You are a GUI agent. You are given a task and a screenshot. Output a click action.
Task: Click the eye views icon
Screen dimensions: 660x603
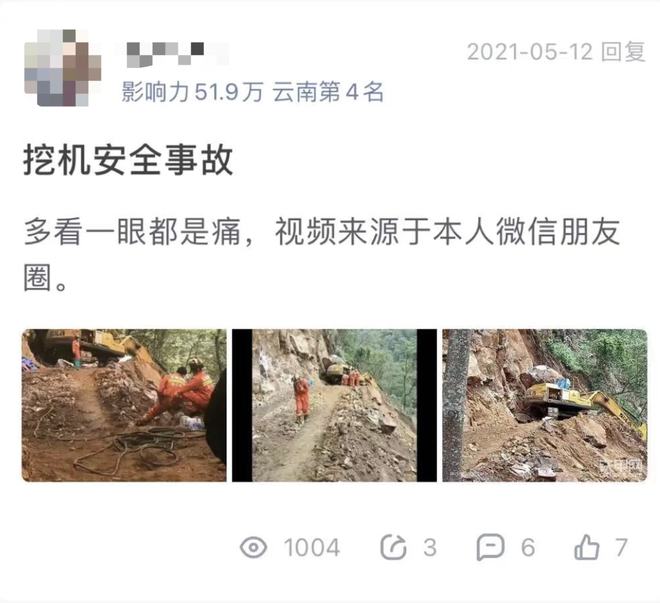pos(253,547)
